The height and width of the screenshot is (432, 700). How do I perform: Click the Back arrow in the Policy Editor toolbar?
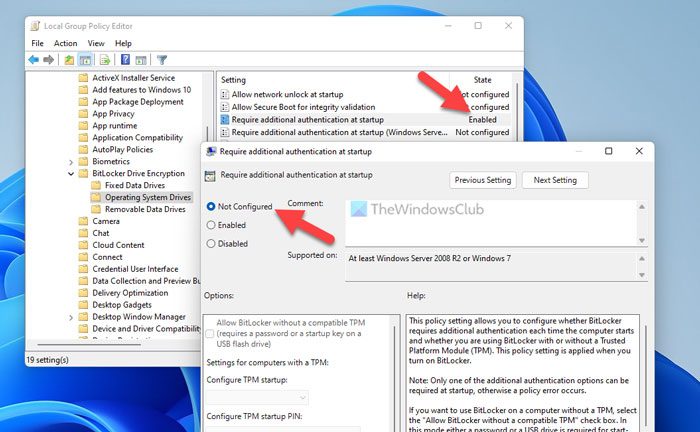(x=33, y=60)
